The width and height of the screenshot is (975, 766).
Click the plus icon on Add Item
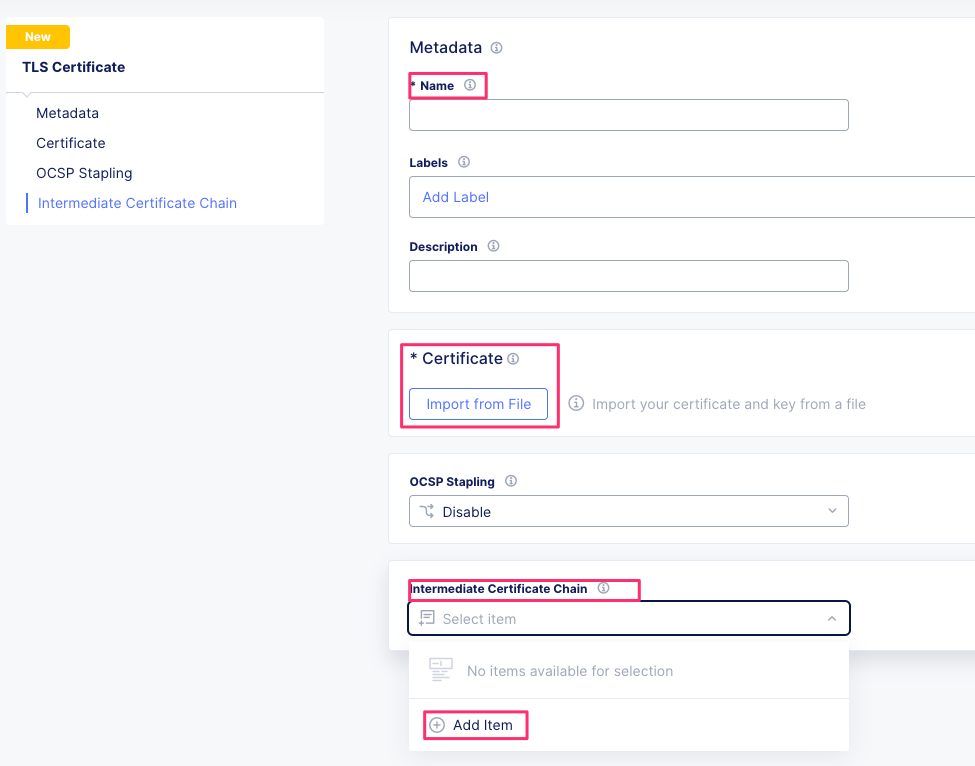tap(436, 724)
